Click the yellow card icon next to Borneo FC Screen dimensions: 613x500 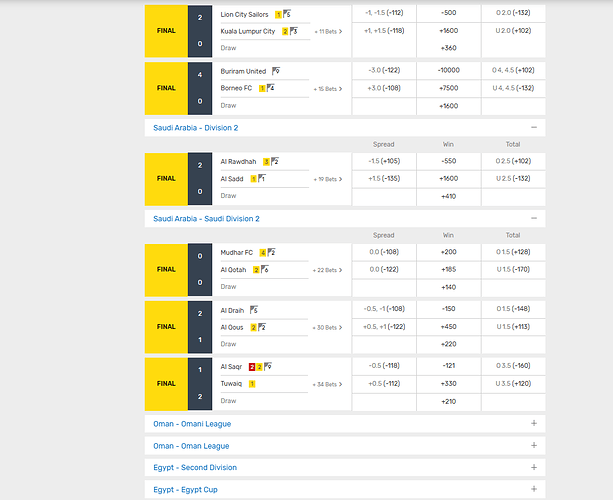(x=262, y=88)
